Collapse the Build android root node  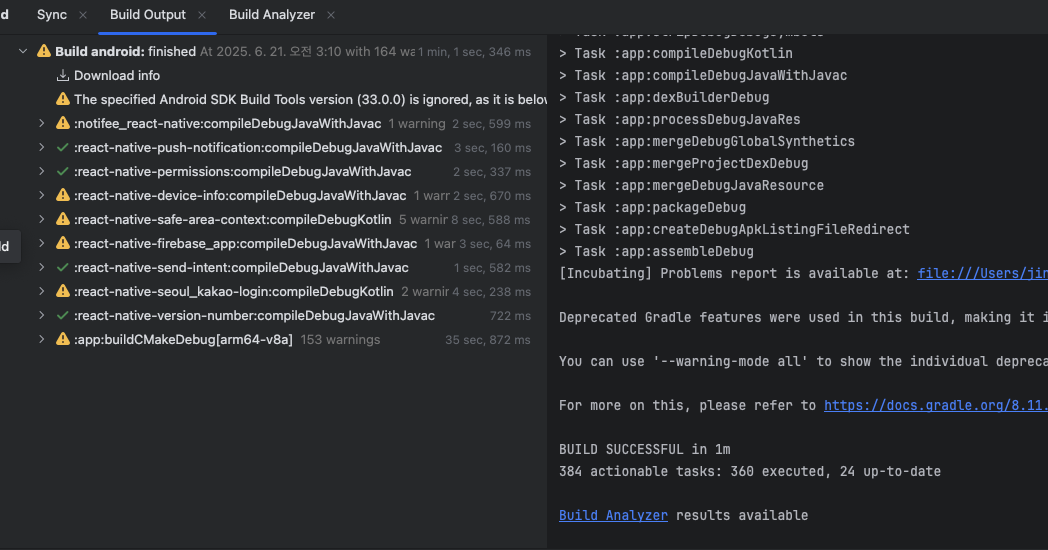click(x=23, y=51)
